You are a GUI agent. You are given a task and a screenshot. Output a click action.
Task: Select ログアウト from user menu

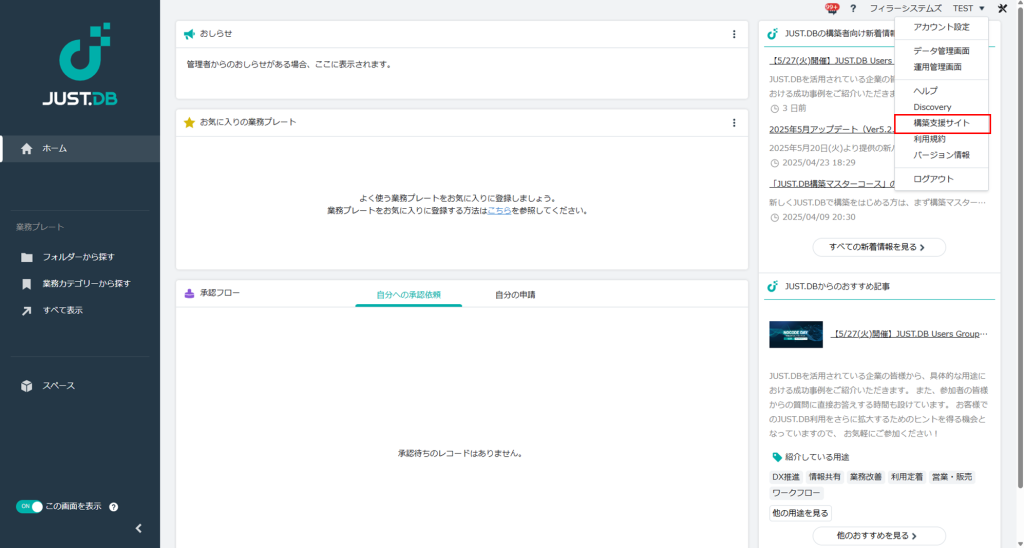click(x=941, y=179)
